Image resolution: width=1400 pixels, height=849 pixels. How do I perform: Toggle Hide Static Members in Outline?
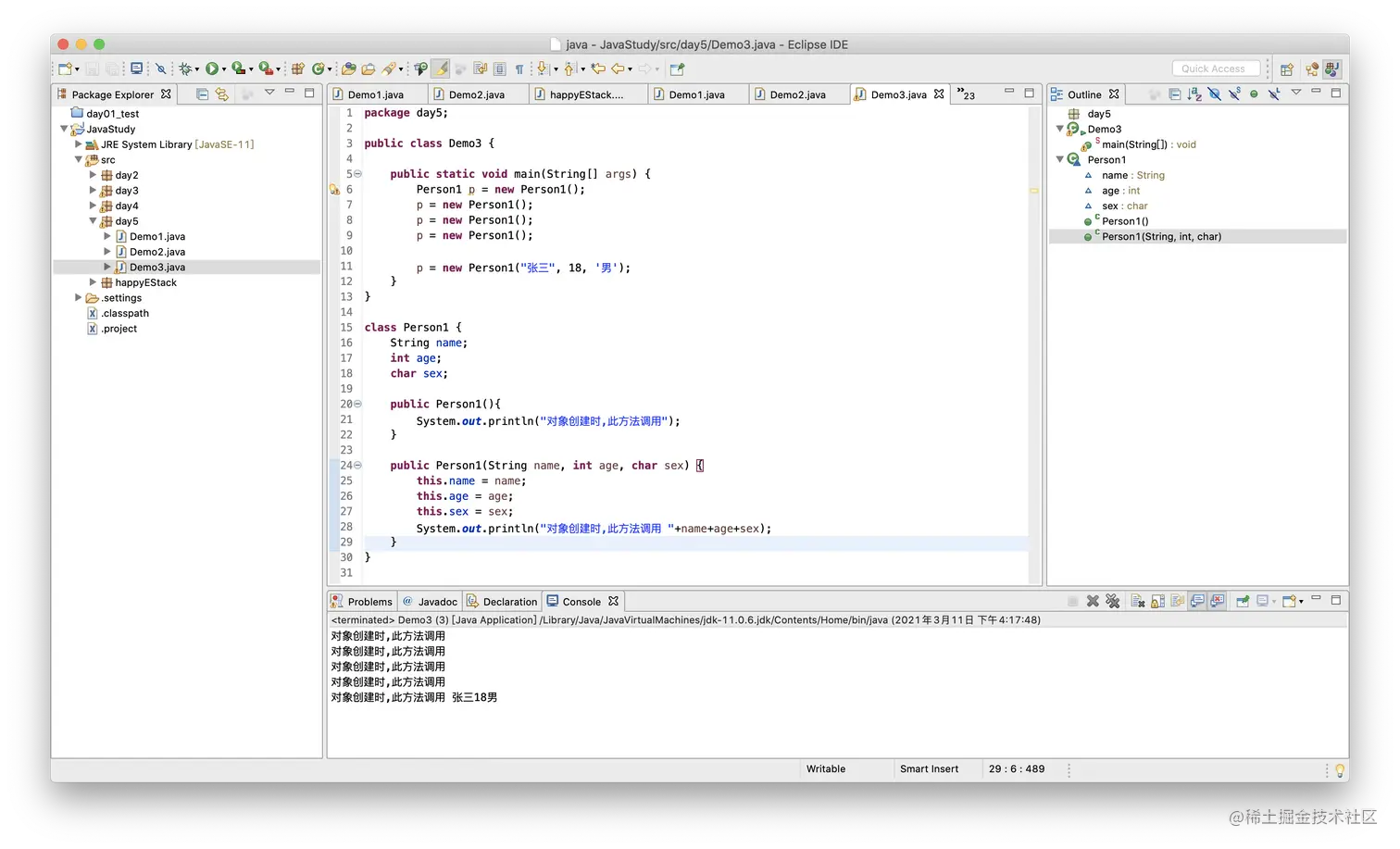point(1234,94)
